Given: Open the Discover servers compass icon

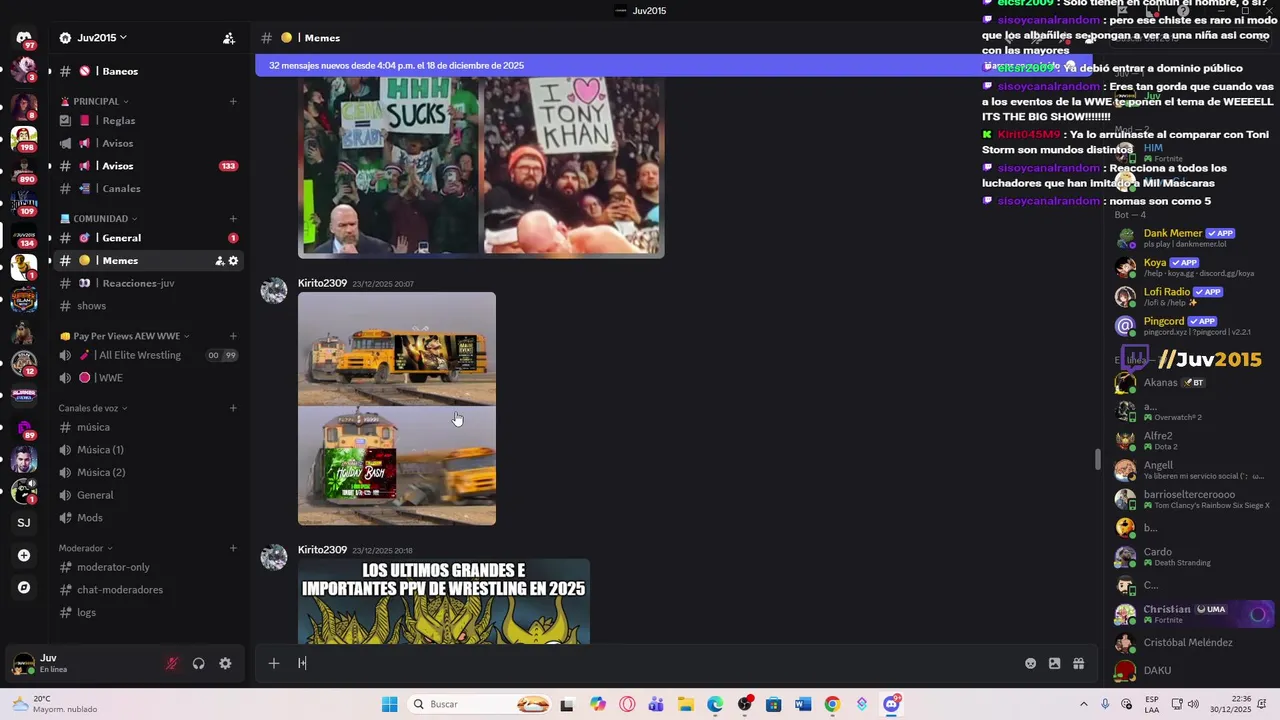Looking at the screenshot, I should coord(24,587).
